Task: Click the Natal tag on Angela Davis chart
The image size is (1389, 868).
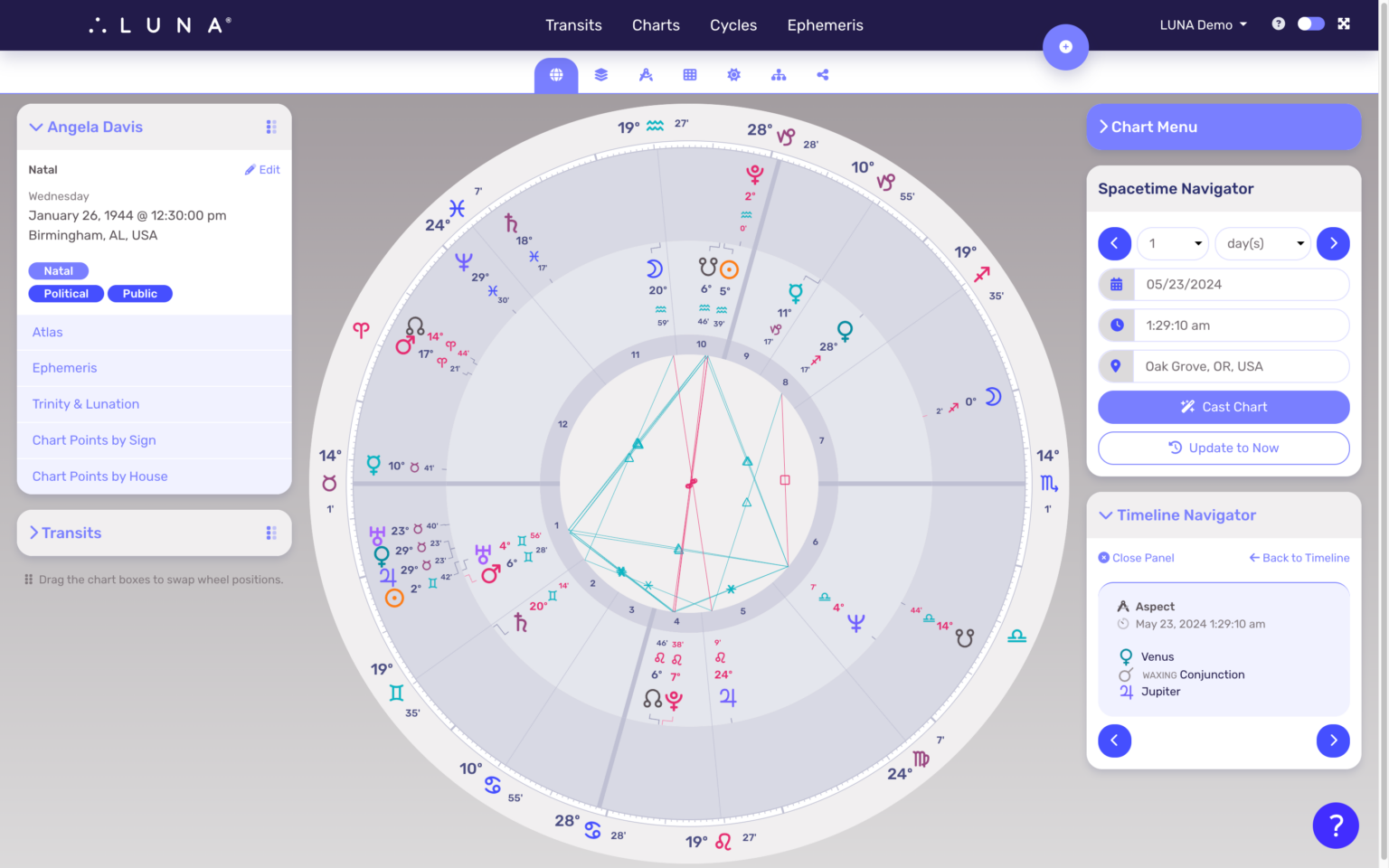Action: point(58,270)
